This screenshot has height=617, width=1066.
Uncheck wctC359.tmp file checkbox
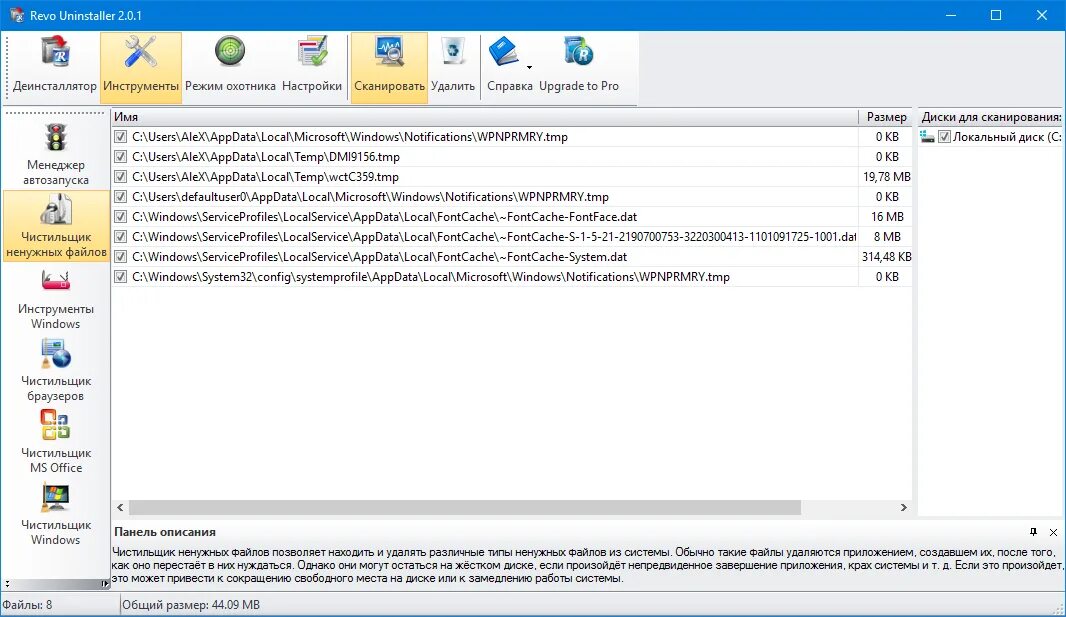pos(120,177)
